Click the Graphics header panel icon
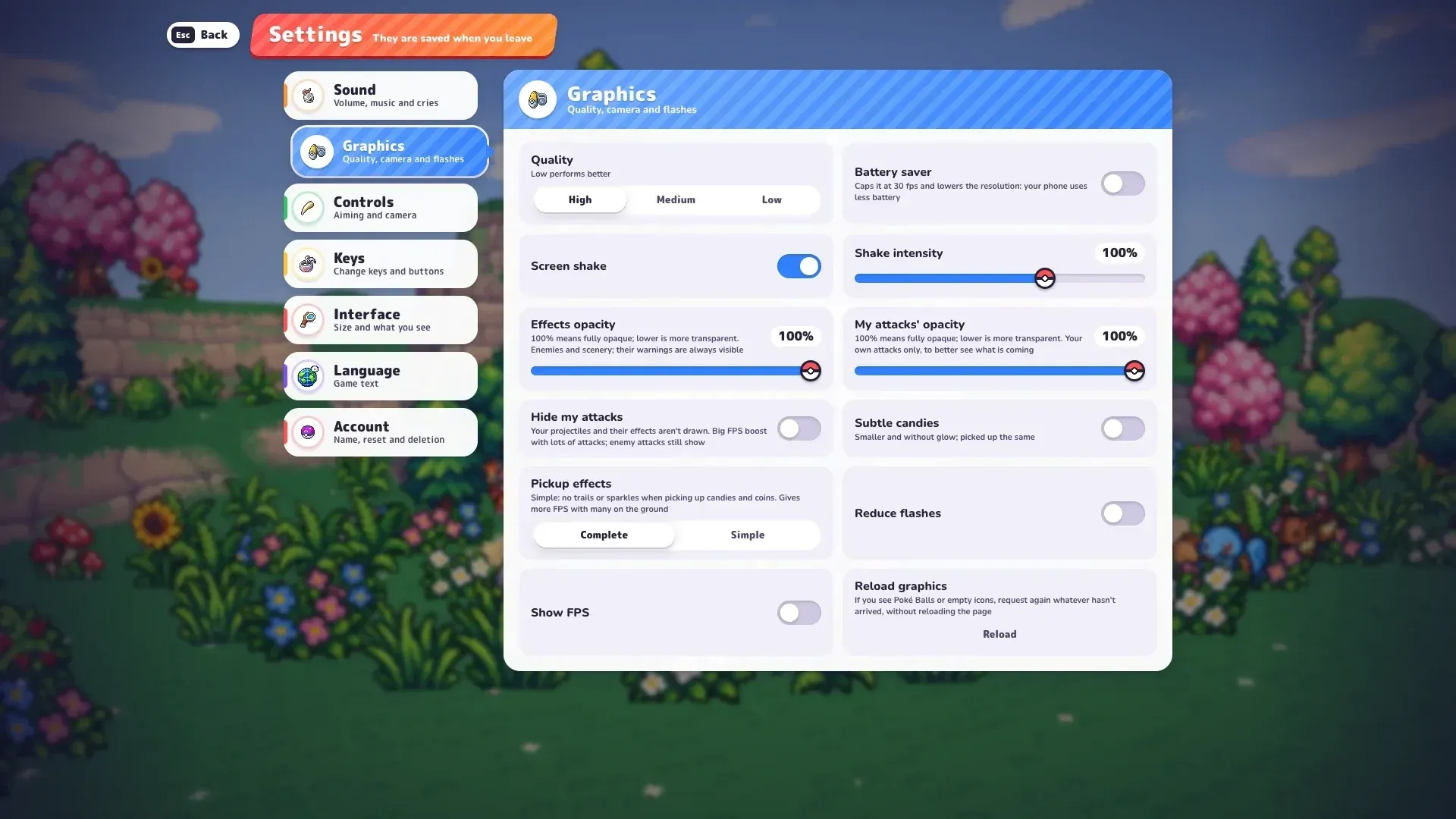 click(538, 99)
